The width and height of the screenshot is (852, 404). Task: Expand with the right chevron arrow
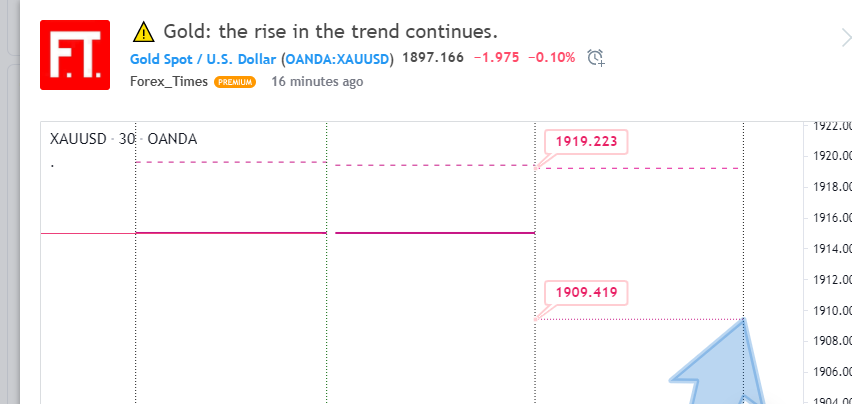[x=845, y=38]
